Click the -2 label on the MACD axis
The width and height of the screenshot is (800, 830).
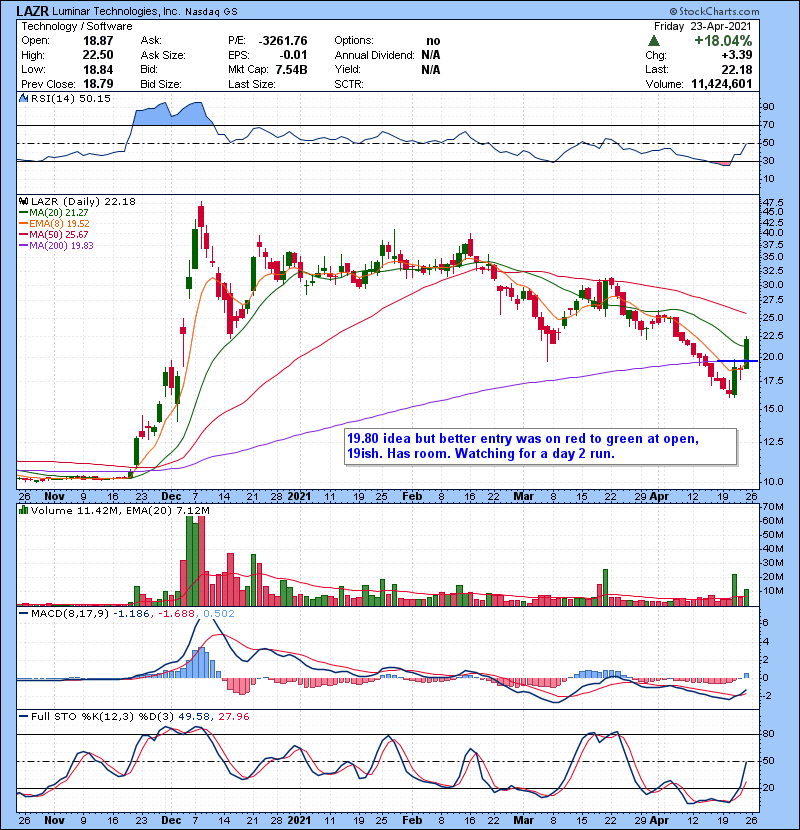[767, 696]
